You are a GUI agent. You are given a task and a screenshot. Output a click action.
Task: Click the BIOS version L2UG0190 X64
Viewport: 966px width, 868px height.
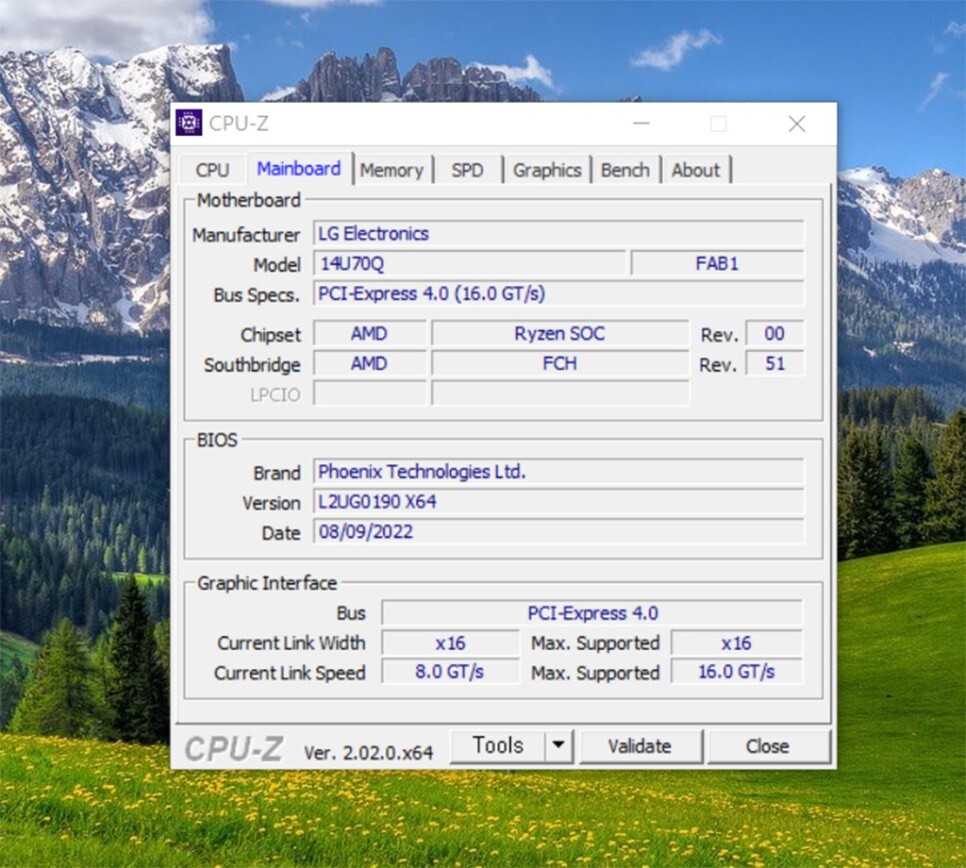[x=559, y=502]
